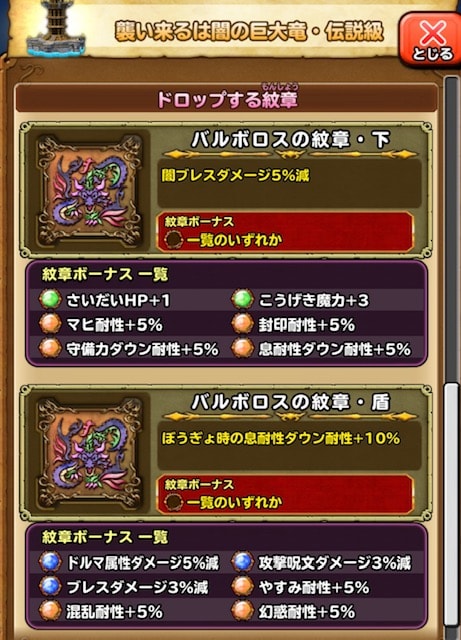Tap blue orb beside ドルマ属性ダメージ5%減
Viewport: 461px width, 640px height.
click(50, 562)
